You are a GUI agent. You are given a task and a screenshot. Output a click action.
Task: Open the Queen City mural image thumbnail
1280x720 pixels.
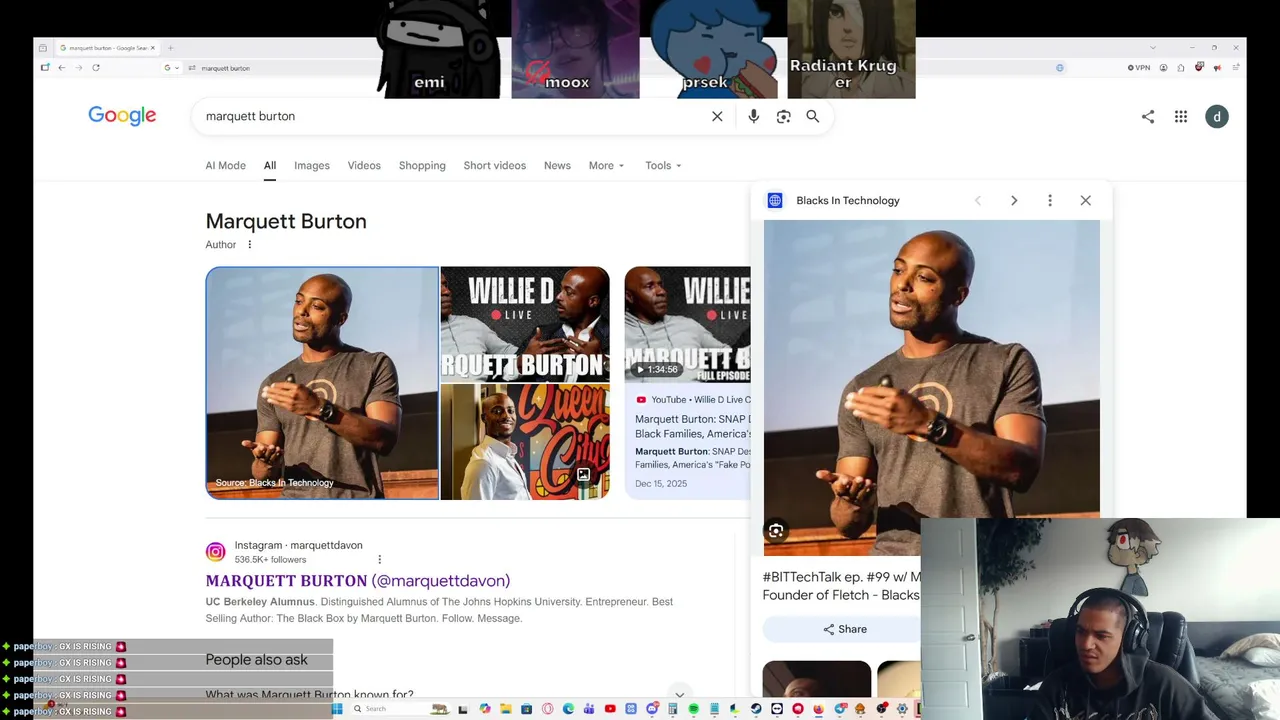[x=525, y=442]
